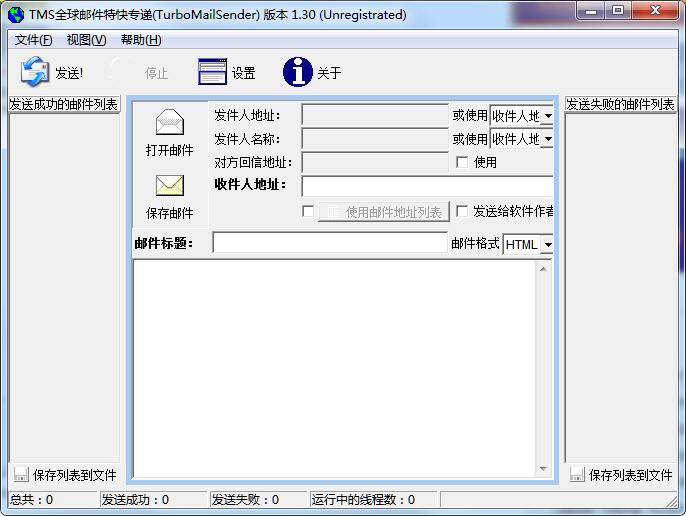Click the mail body vertical scrollbar down arrow
The height and width of the screenshot is (516, 686).
[x=543, y=468]
